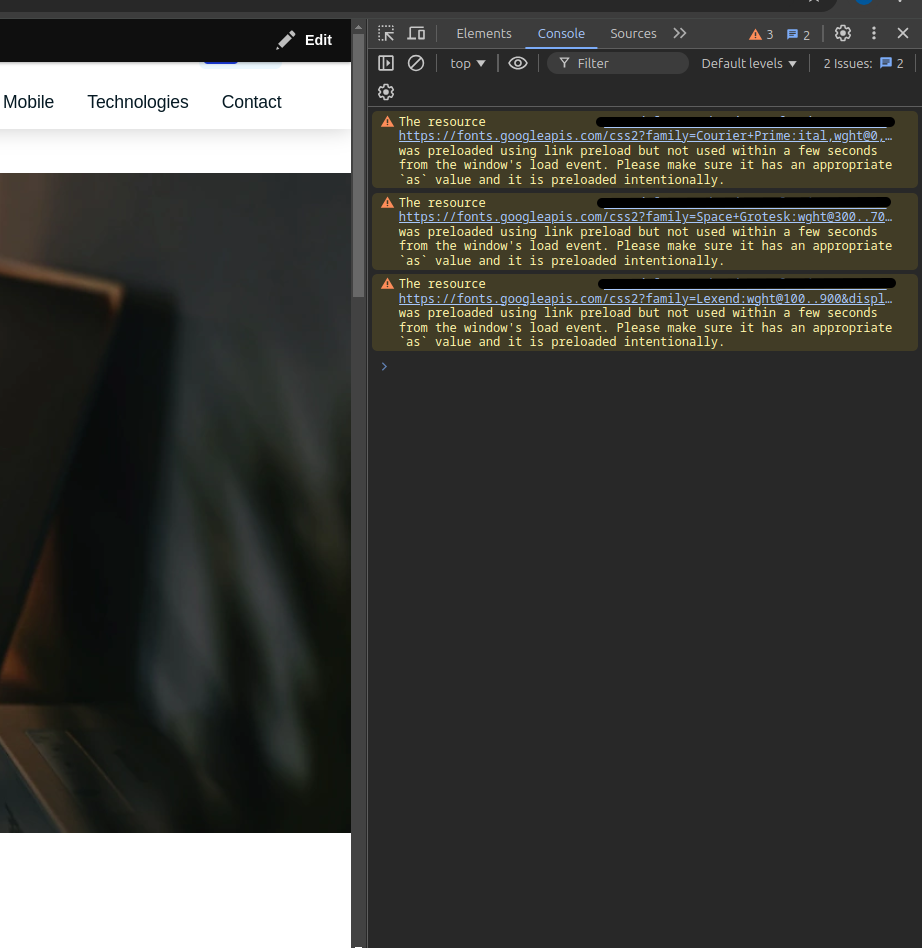Clear the console with the ban icon
Screen dimensions: 922x948
point(416,63)
